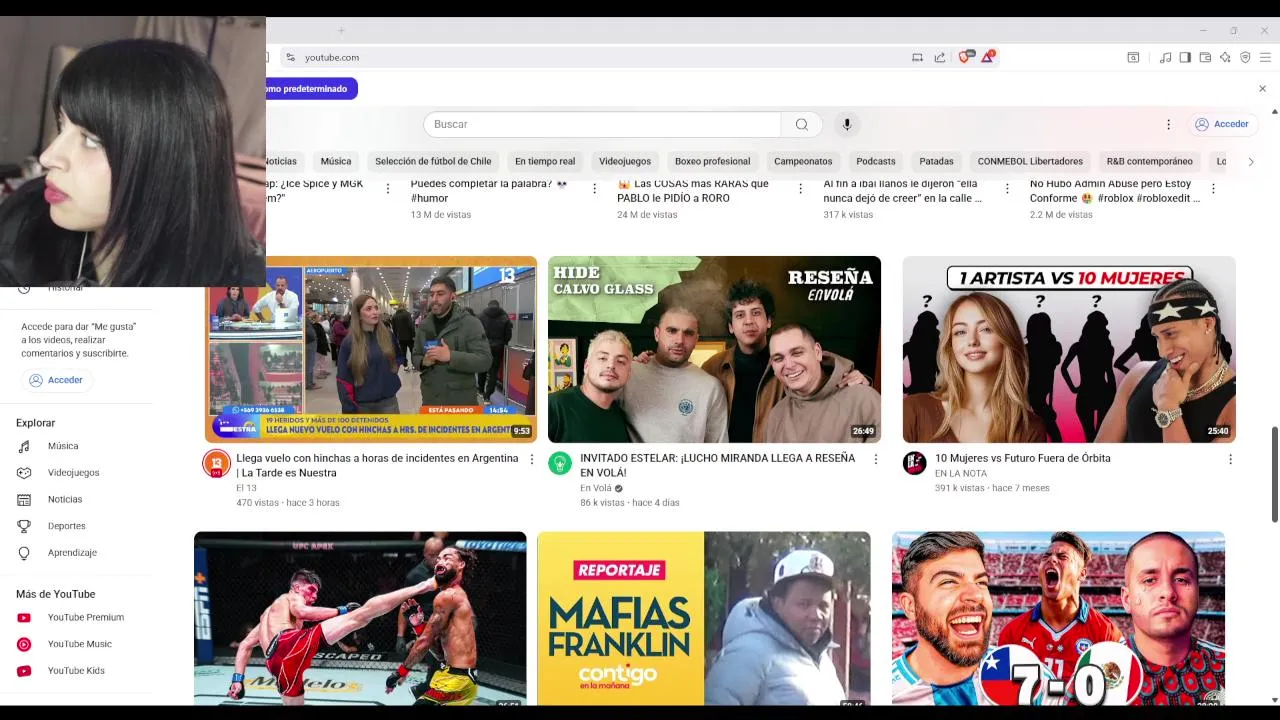Open options for Al fin a ibai llanos short

click(1007, 188)
